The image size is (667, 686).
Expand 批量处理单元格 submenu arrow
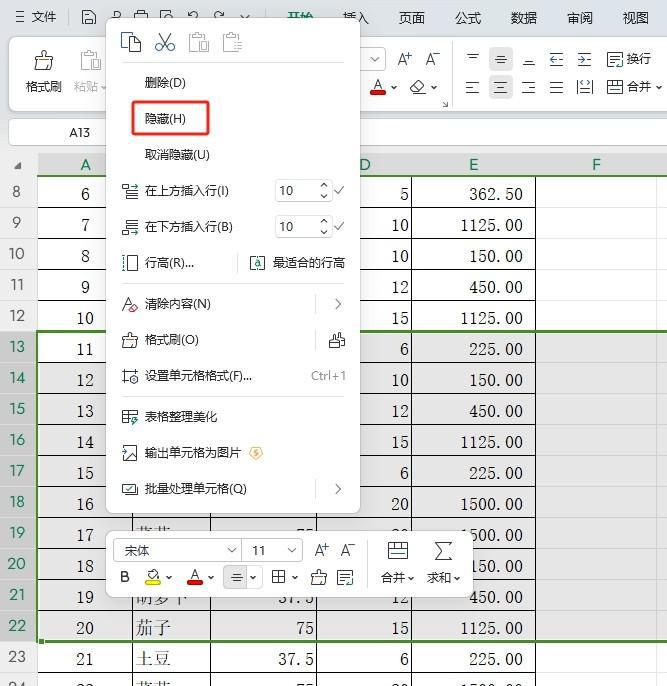click(338, 489)
